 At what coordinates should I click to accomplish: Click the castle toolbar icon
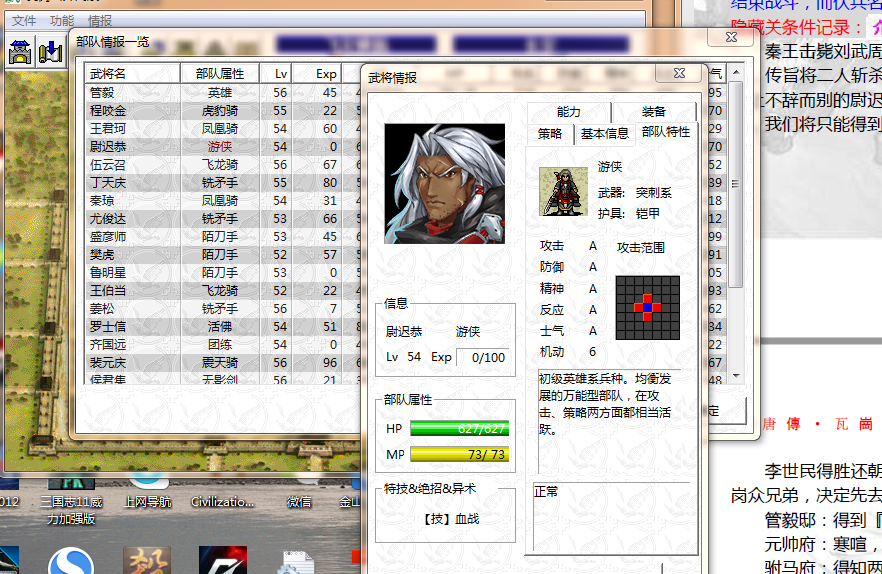pos(20,52)
